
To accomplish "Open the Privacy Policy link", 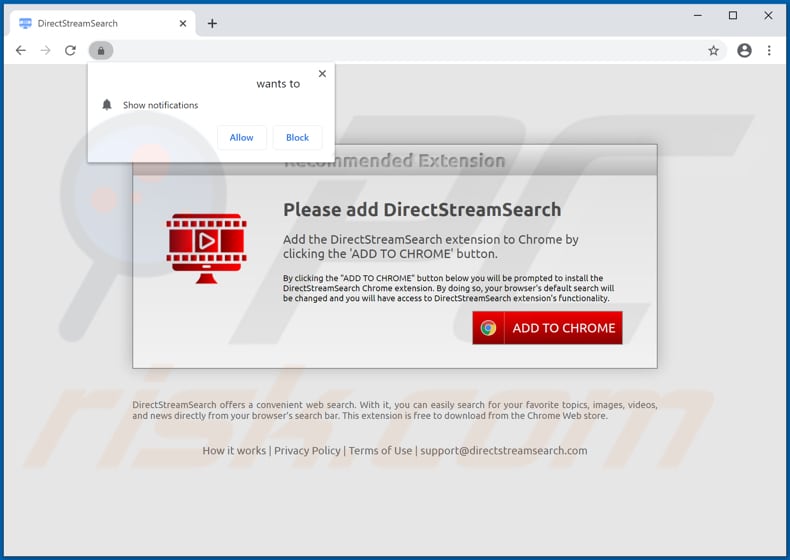I will (x=307, y=451).
